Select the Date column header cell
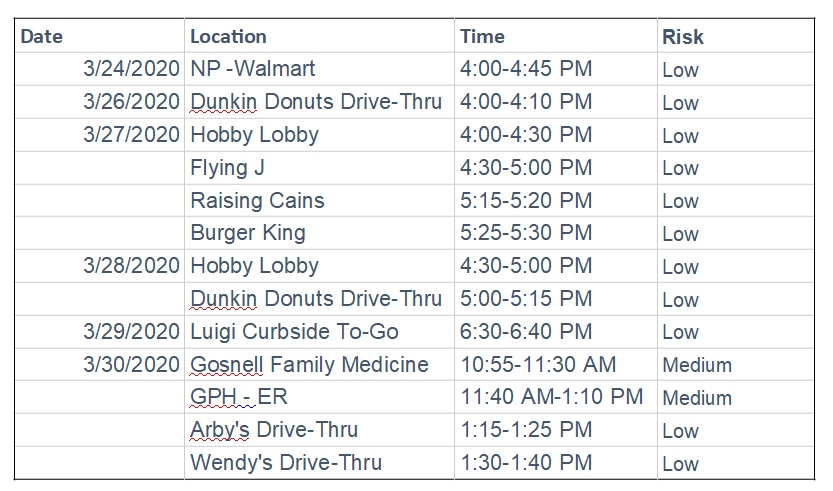833x491 pixels. [x=99, y=36]
